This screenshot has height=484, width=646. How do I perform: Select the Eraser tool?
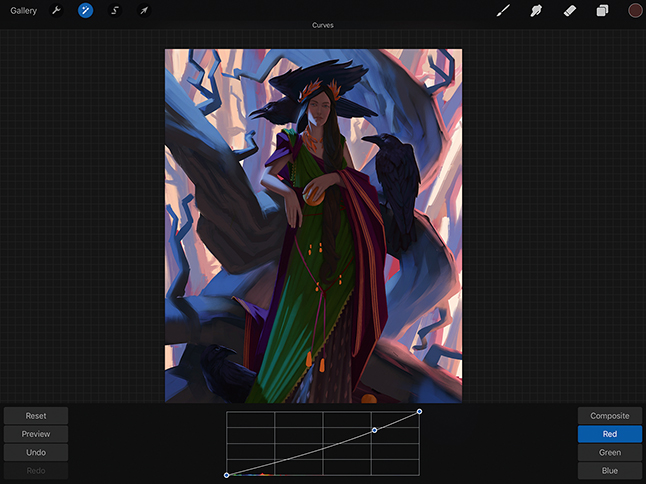(569, 11)
